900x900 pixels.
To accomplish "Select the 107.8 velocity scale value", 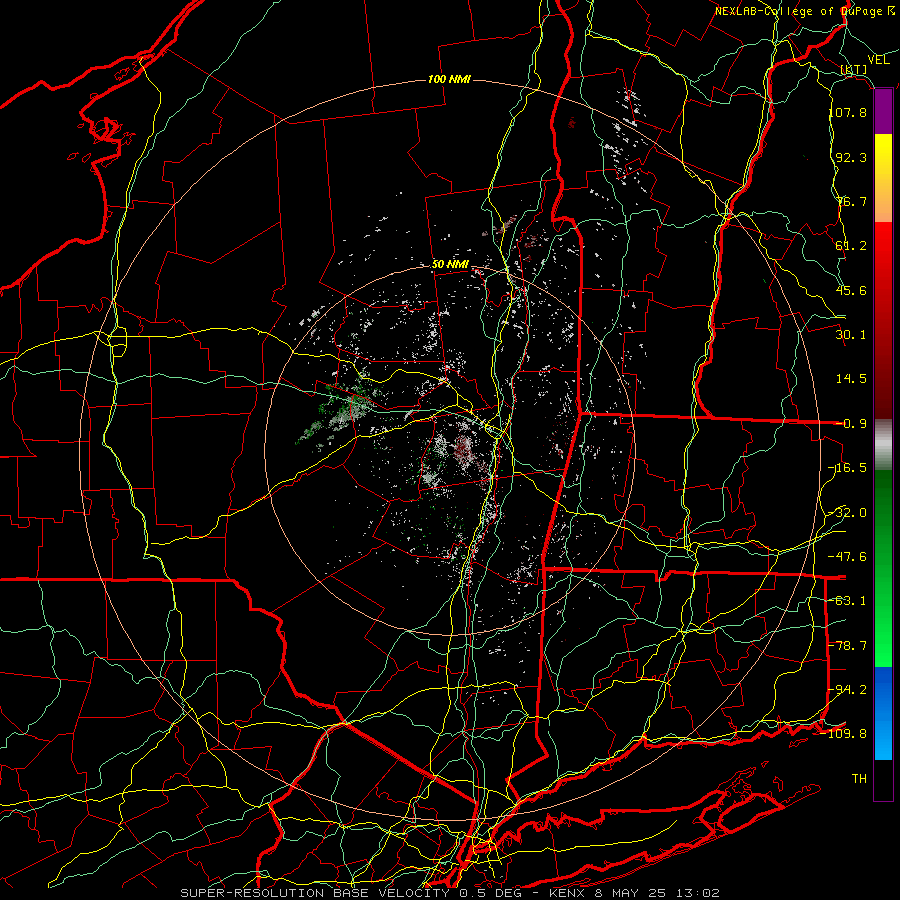I will point(848,112).
